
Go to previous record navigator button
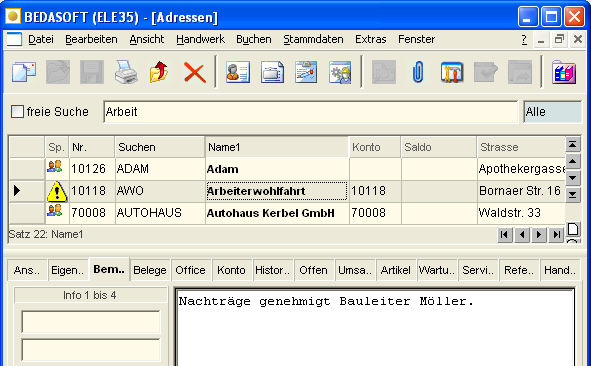tap(522, 235)
